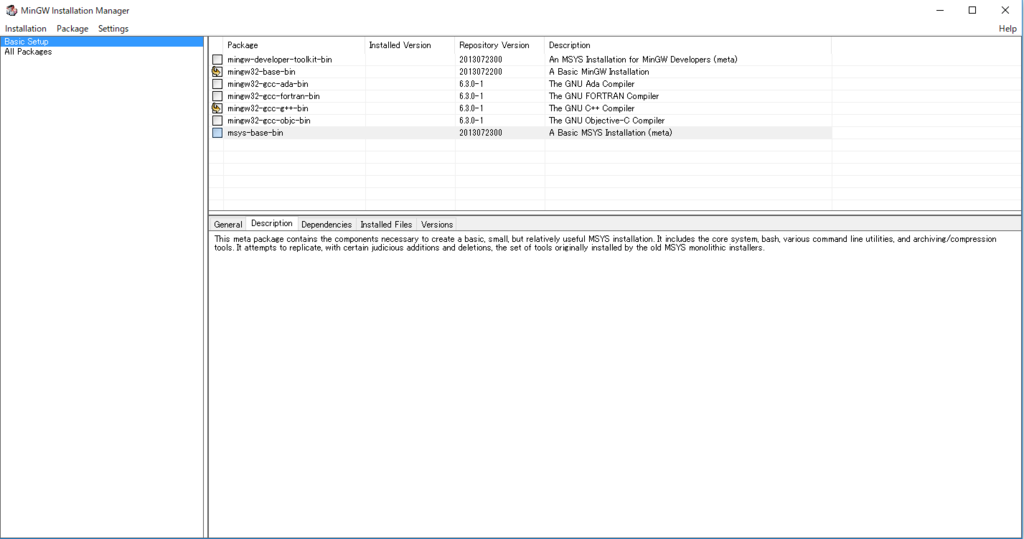The image size is (1024, 539).
Task: Select the mingw-developer-toolkit-bin package name
Action: tap(280, 59)
